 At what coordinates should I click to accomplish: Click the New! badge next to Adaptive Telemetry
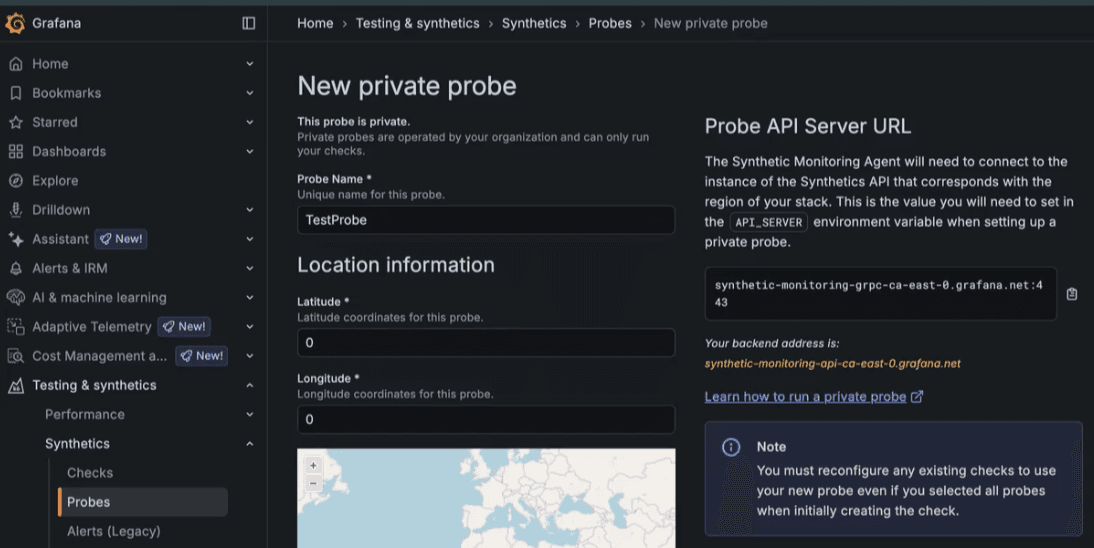click(x=184, y=327)
